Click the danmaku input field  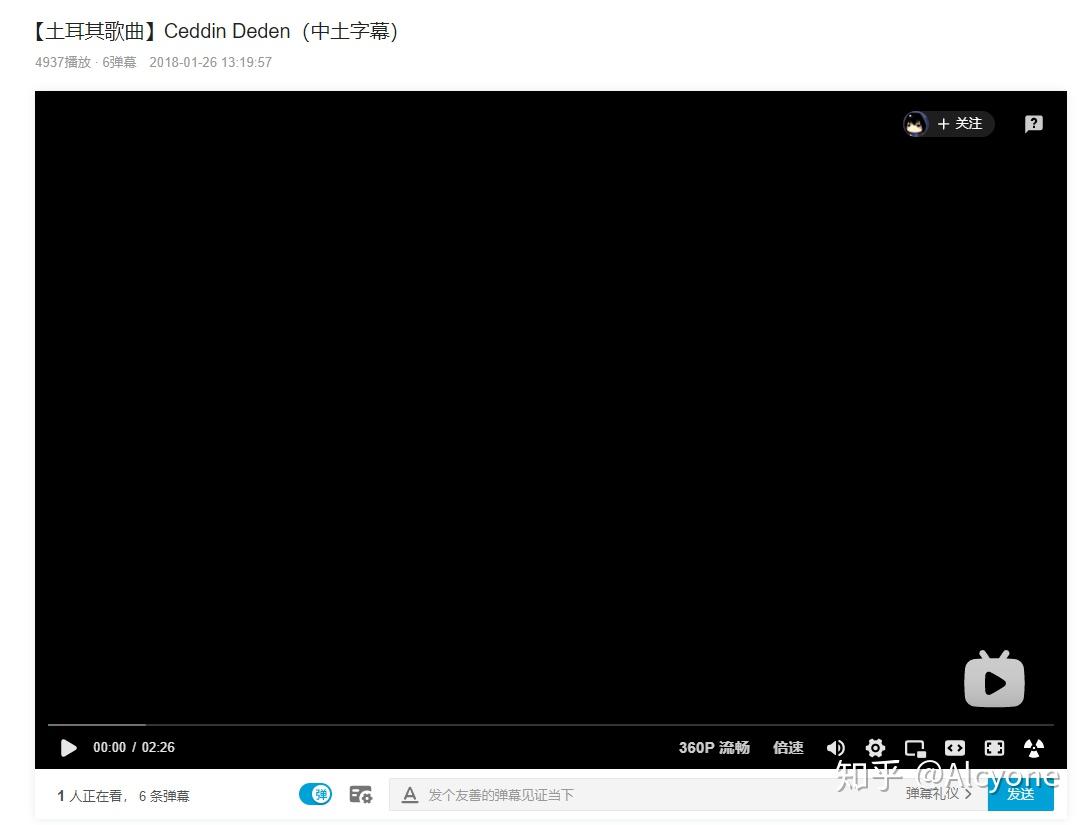click(x=600, y=793)
